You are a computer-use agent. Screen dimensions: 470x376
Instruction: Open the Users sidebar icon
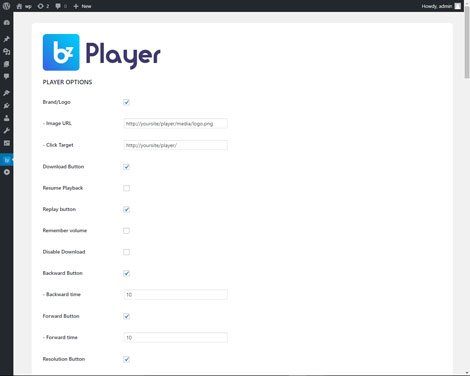(x=6, y=118)
